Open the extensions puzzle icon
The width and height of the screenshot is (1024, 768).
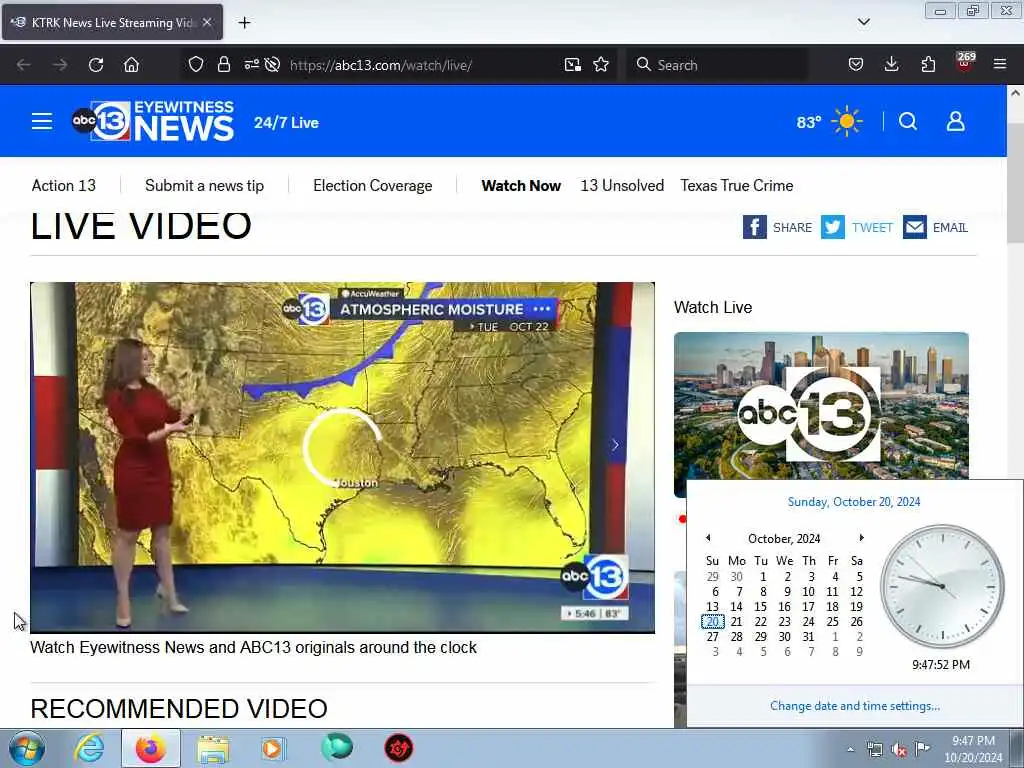pyautogui.click(x=928, y=64)
